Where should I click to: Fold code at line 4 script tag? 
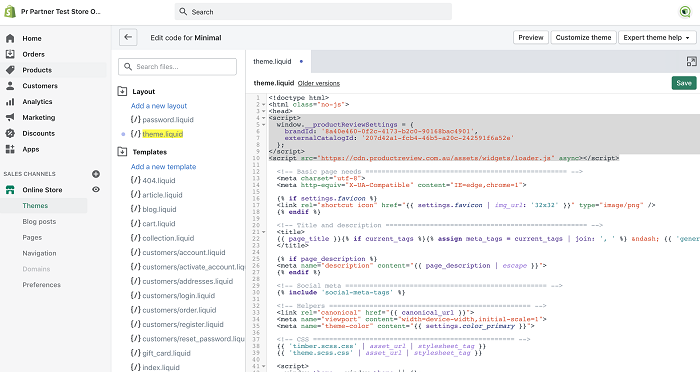(x=264, y=118)
